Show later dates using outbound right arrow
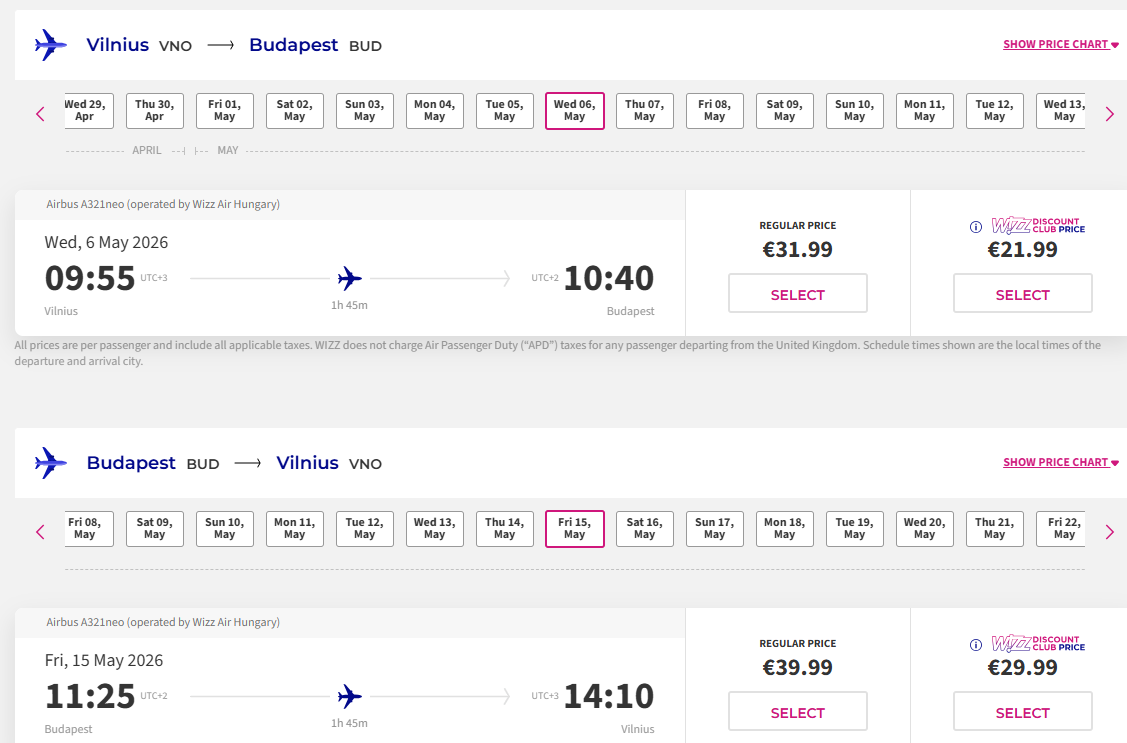The width and height of the screenshot is (1127, 743). [x=1109, y=114]
